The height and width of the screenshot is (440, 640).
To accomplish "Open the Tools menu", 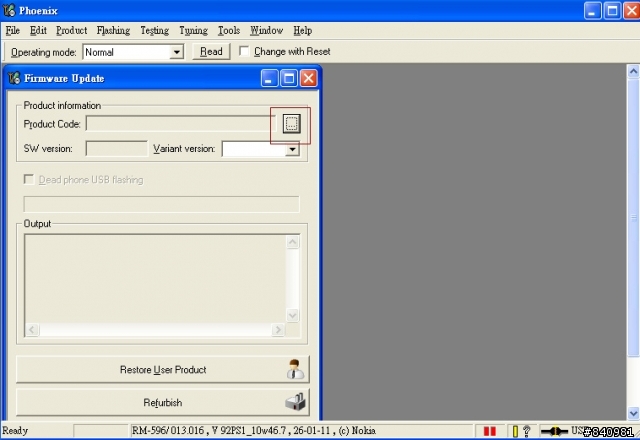I will [x=229, y=31].
